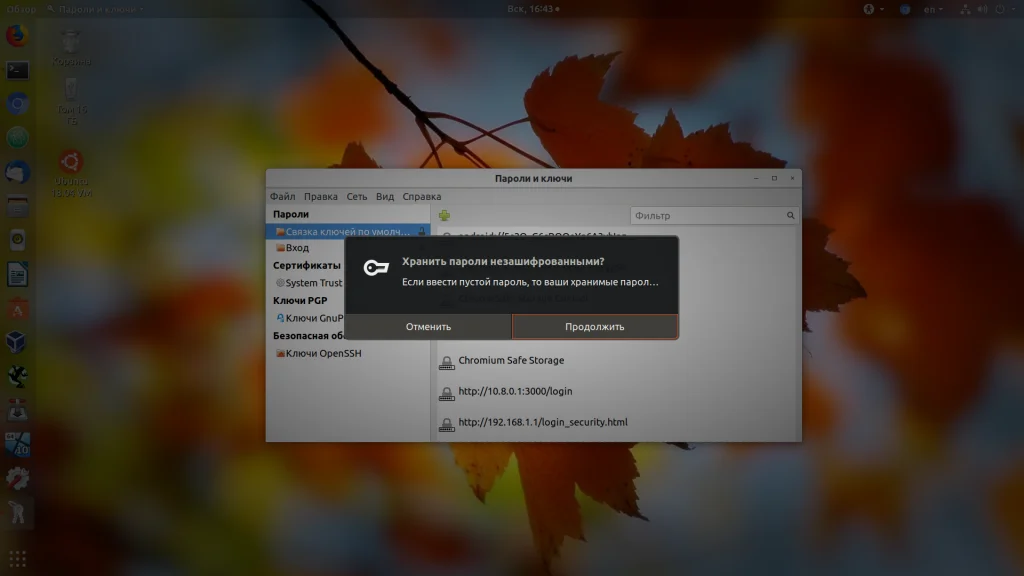Open the clock calendar in top bar
1024x576 pixels.
click(533, 9)
